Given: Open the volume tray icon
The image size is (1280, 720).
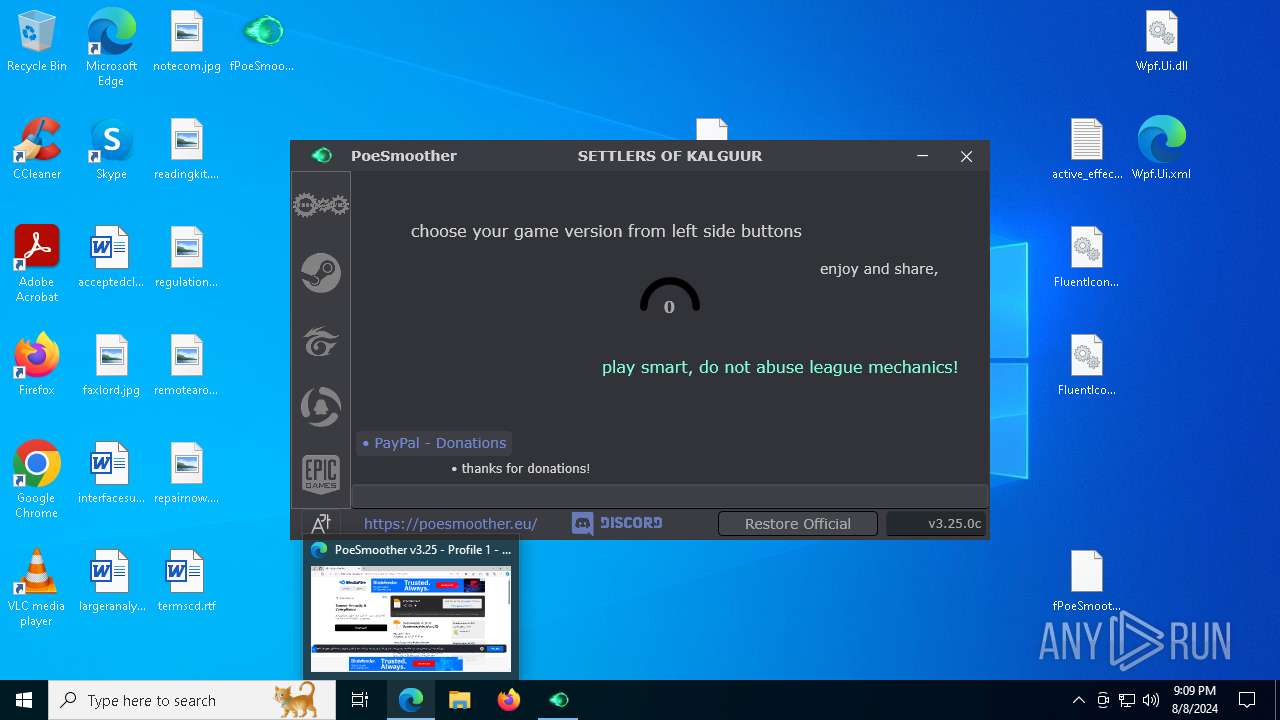Looking at the screenshot, I should pyautogui.click(x=1151, y=700).
